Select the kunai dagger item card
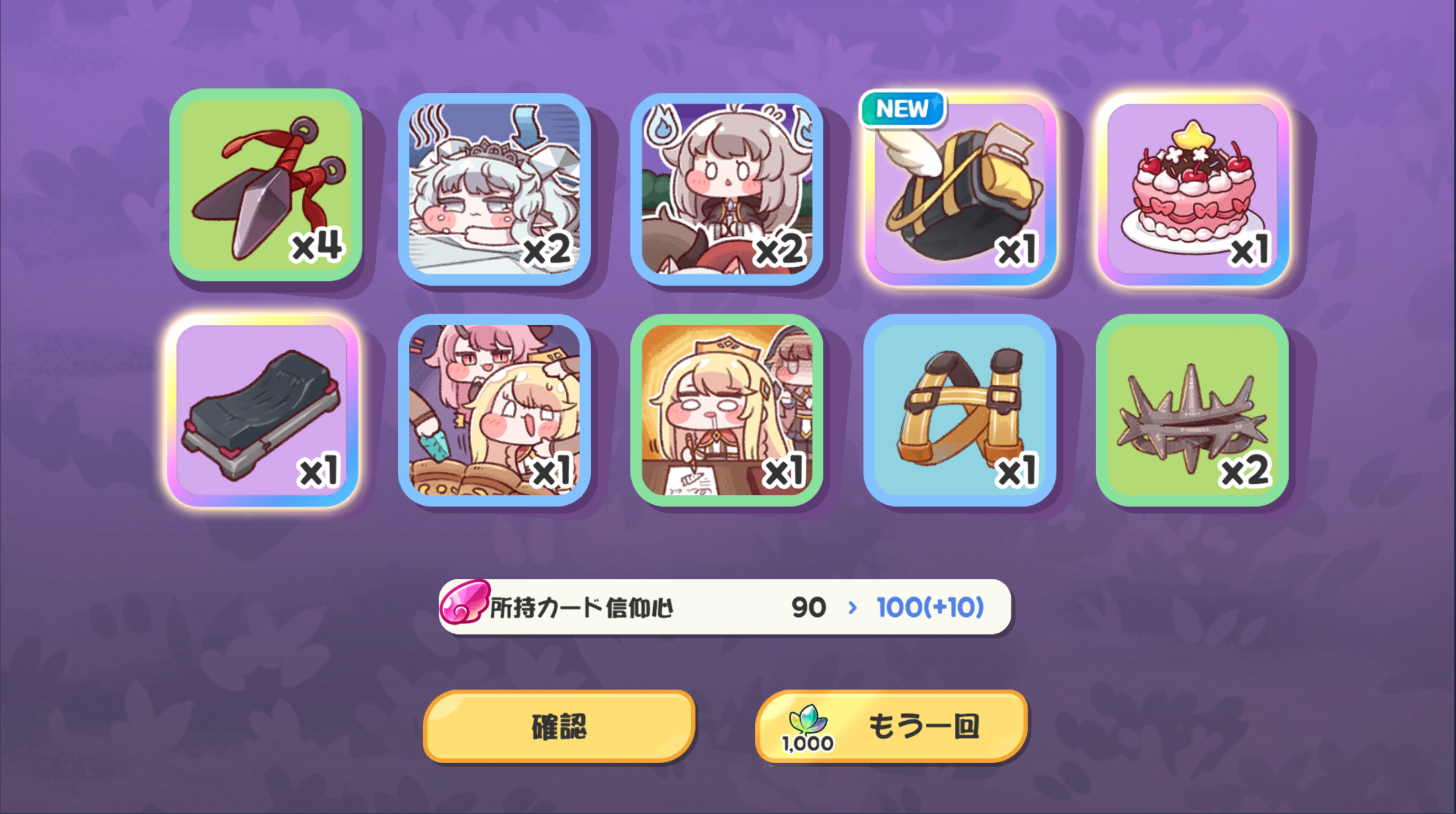 click(266, 184)
